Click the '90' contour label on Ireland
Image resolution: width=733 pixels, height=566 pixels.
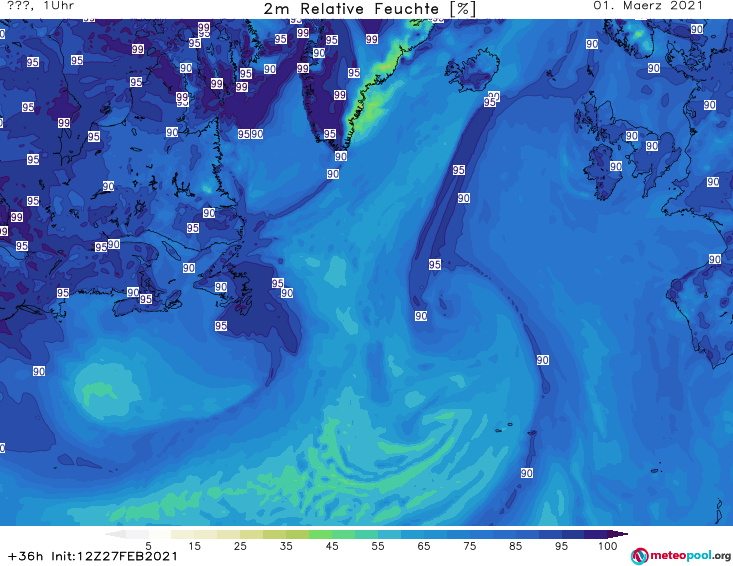[x=616, y=166]
